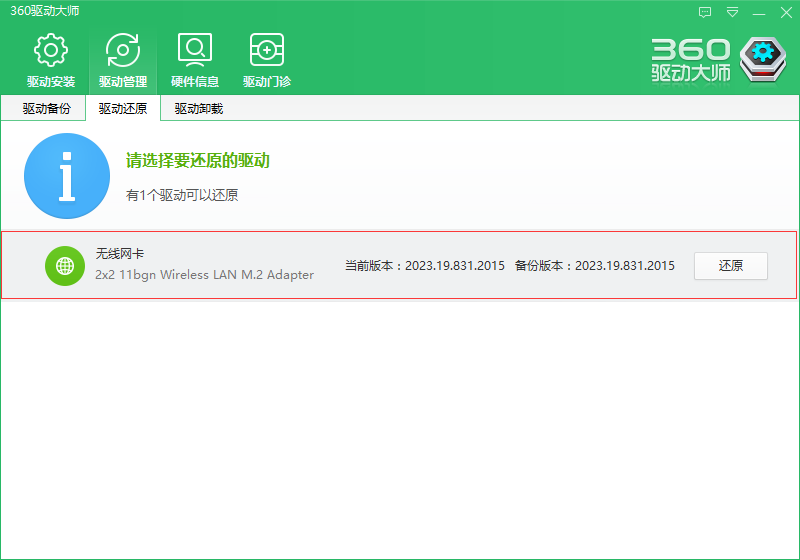Select the 驱动还原 tab
Image resolution: width=800 pixels, height=560 pixels.
point(123,109)
